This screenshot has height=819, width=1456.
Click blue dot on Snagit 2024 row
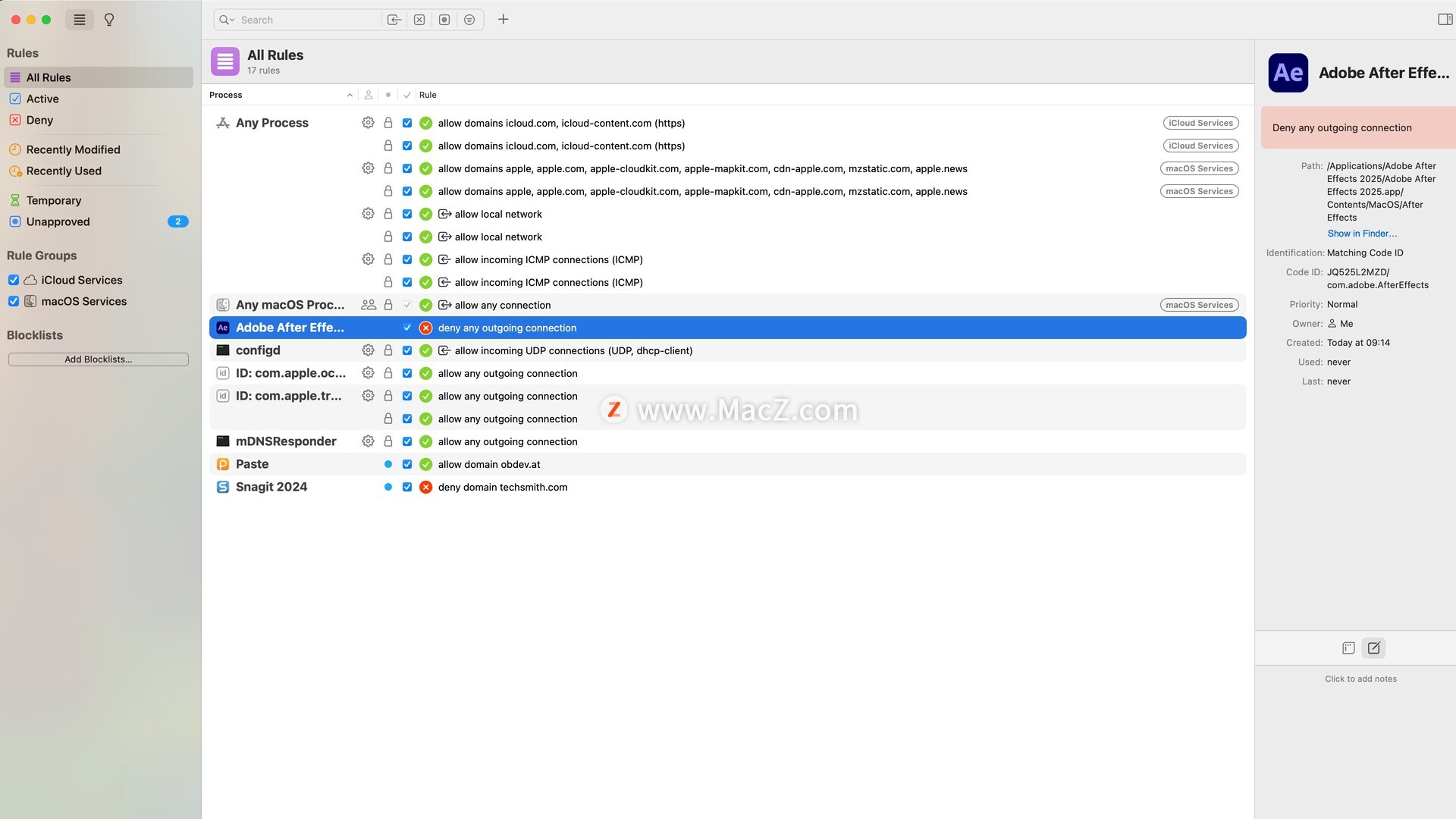pos(388,487)
